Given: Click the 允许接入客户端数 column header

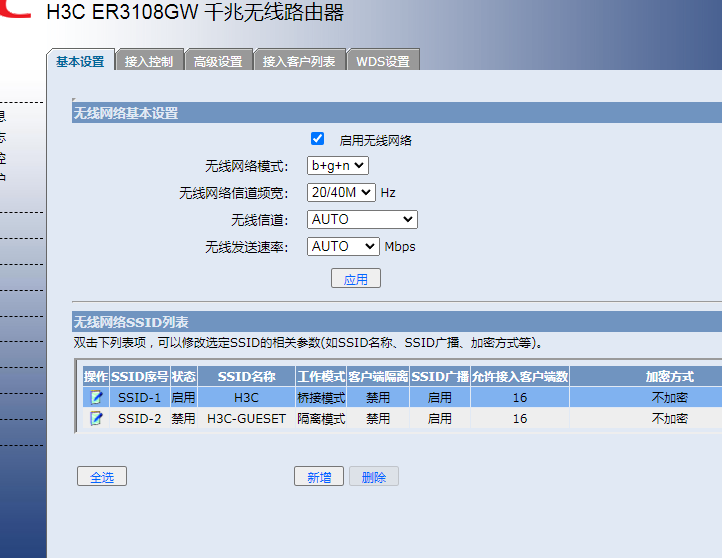Looking at the screenshot, I should pos(520,377).
